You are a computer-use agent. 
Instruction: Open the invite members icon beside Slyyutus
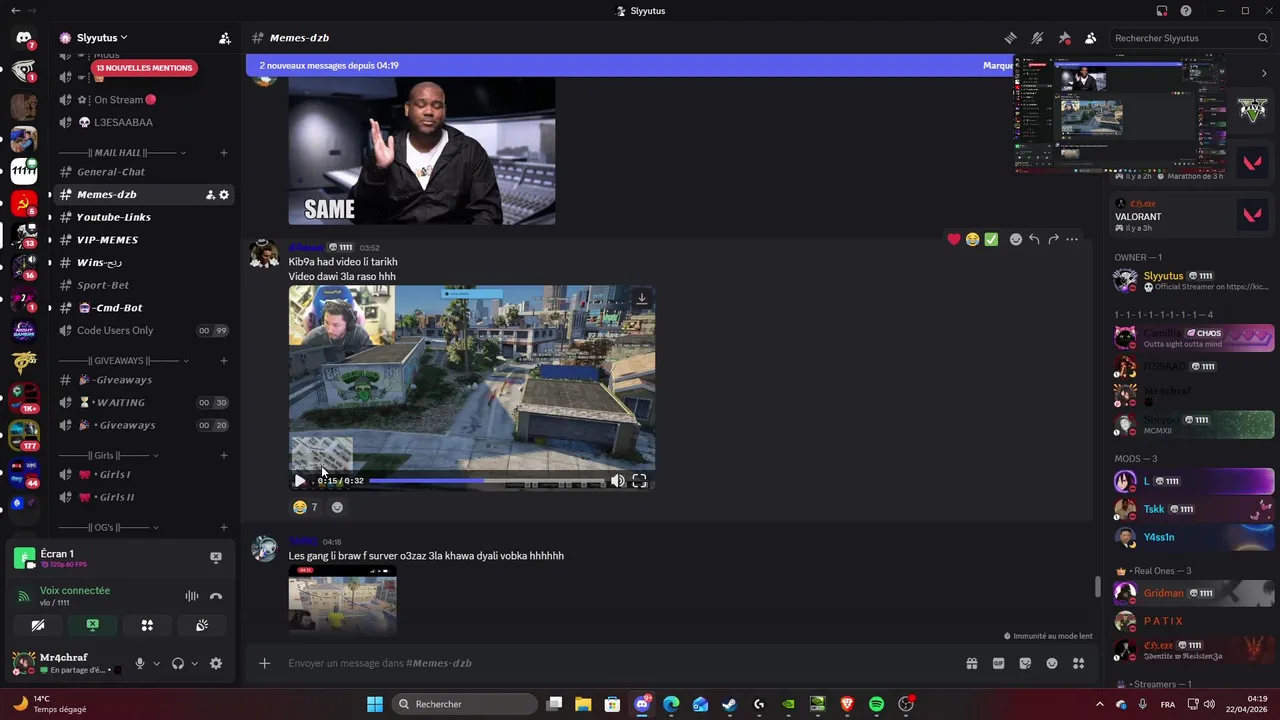click(225, 38)
